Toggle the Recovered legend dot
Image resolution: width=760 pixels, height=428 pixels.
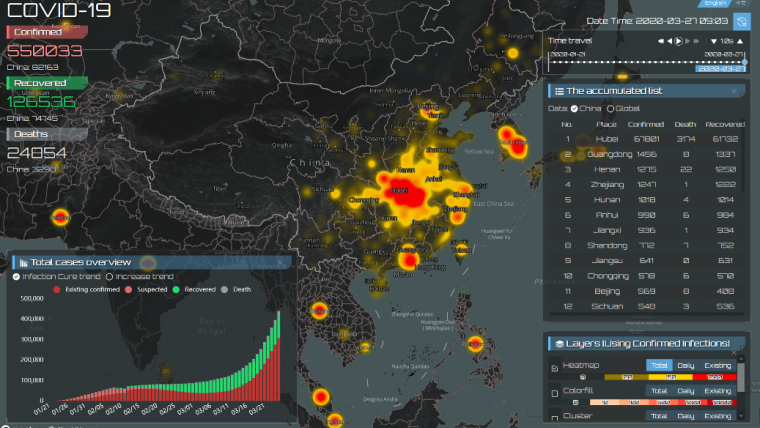[x=176, y=289]
